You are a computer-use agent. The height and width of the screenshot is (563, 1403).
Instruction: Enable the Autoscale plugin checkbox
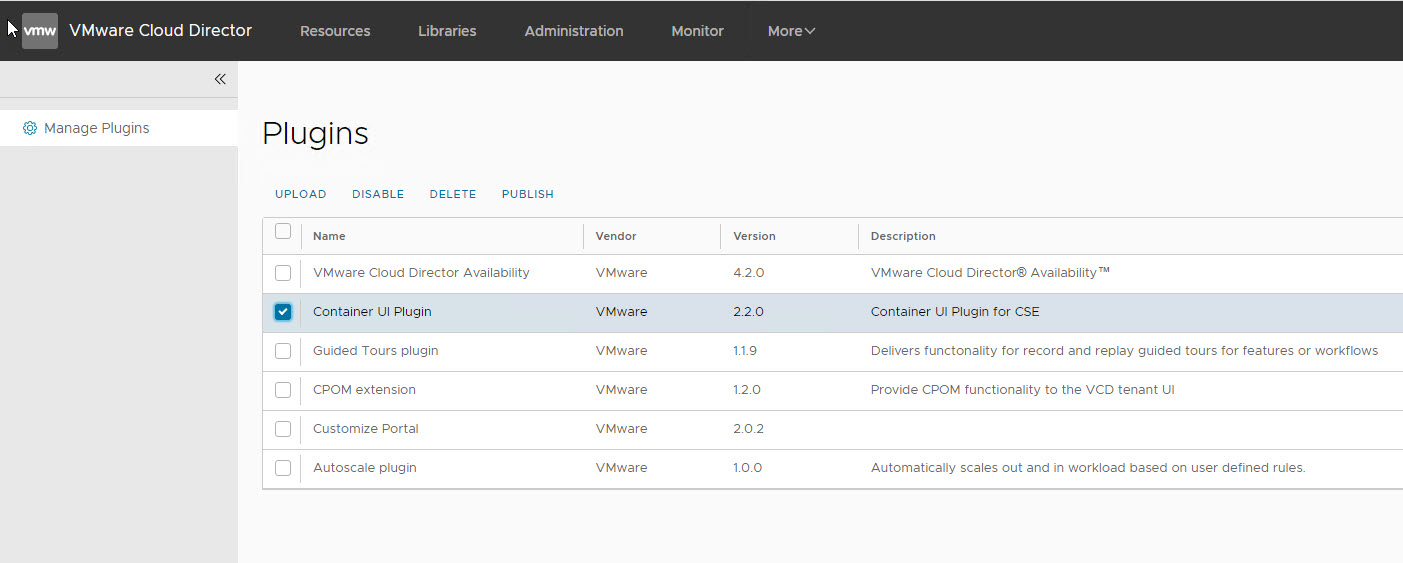pyautogui.click(x=283, y=468)
